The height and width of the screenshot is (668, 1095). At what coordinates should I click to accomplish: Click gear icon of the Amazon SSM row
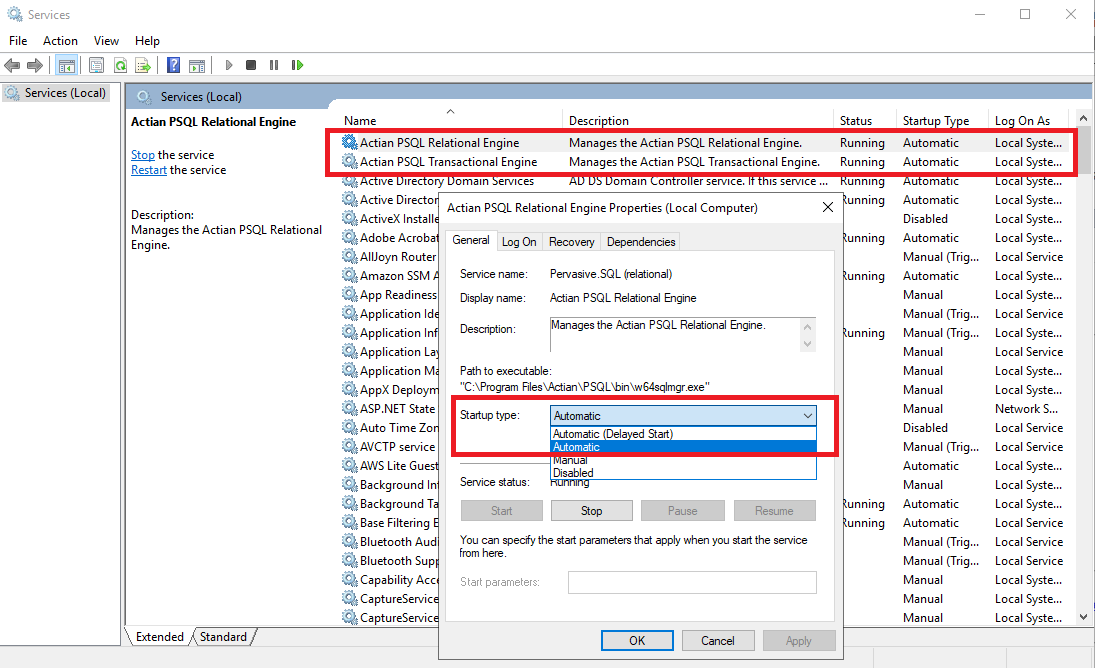pyautogui.click(x=349, y=275)
